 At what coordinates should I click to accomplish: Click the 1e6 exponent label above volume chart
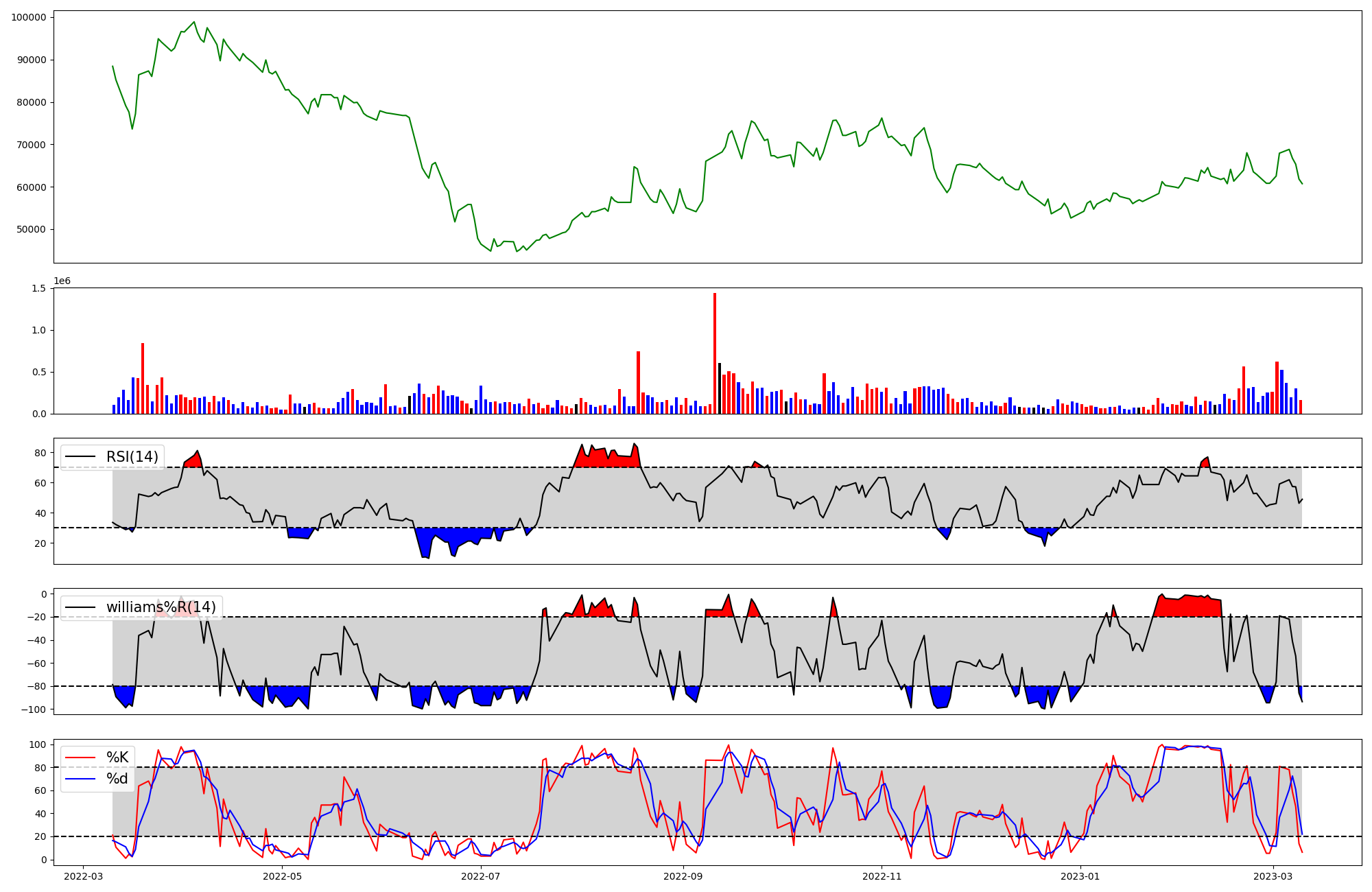coord(62,281)
